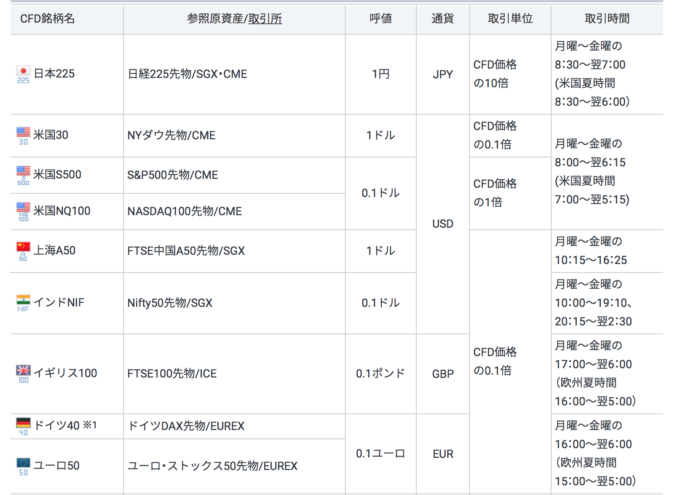Click the 0.1ユーロ tick value
This screenshot has height=495, width=680.
click(x=380, y=454)
